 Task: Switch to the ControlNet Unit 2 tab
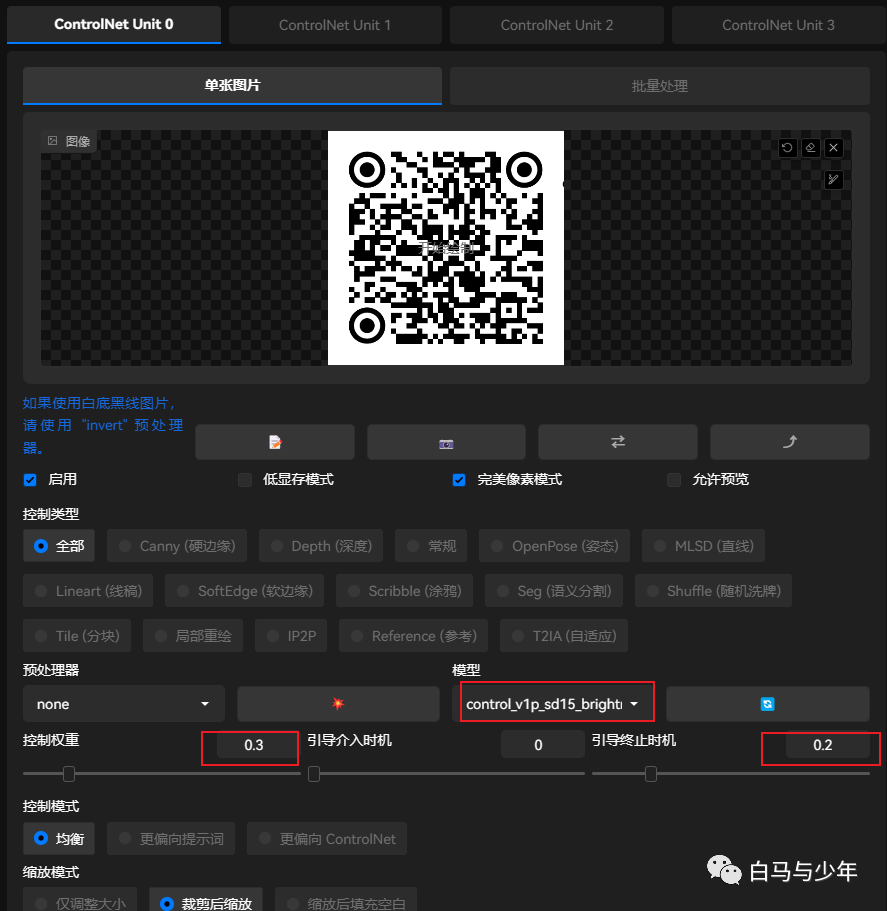point(556,25)
